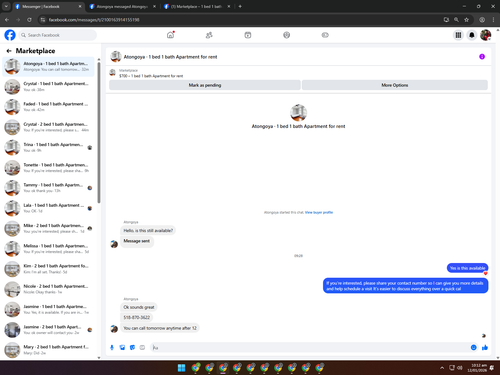500x375 pixels.
Task: Open Chrome three-dot menu
Action: [x=493, y=20]
